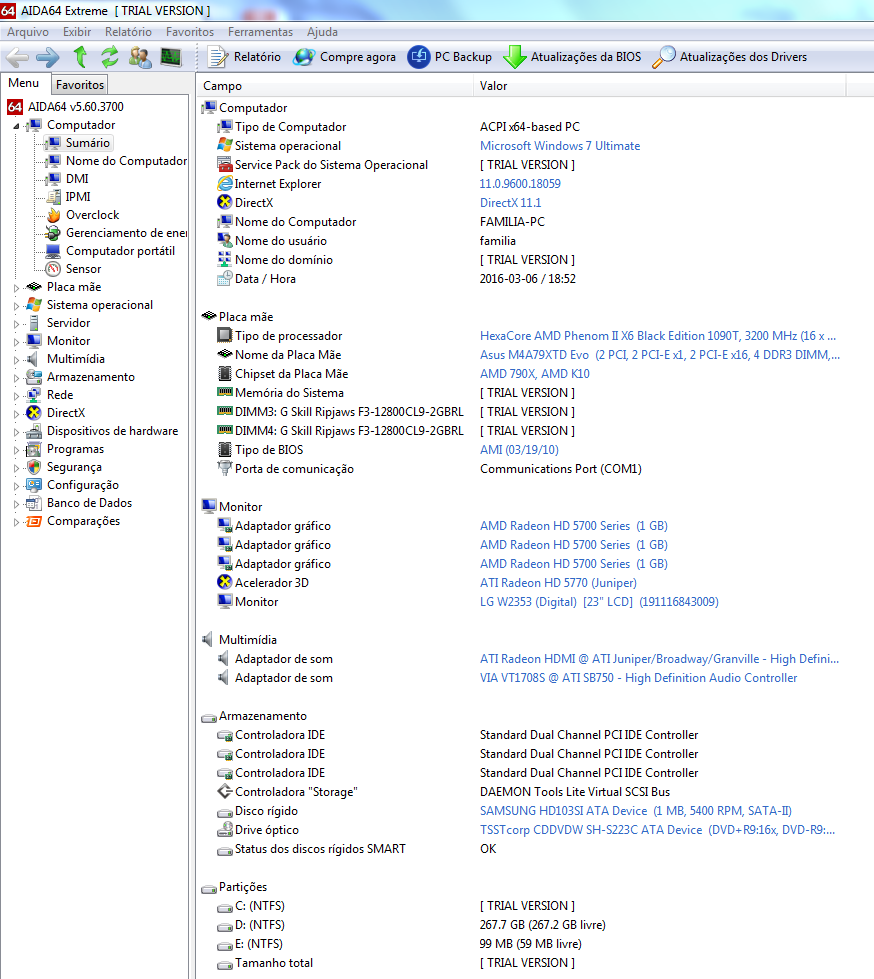Image resolution: width=874 pixels, height=979 pixels.
Task: Expand the DirectX tree node
Action: pyautogui.click(x=17, y=414)
